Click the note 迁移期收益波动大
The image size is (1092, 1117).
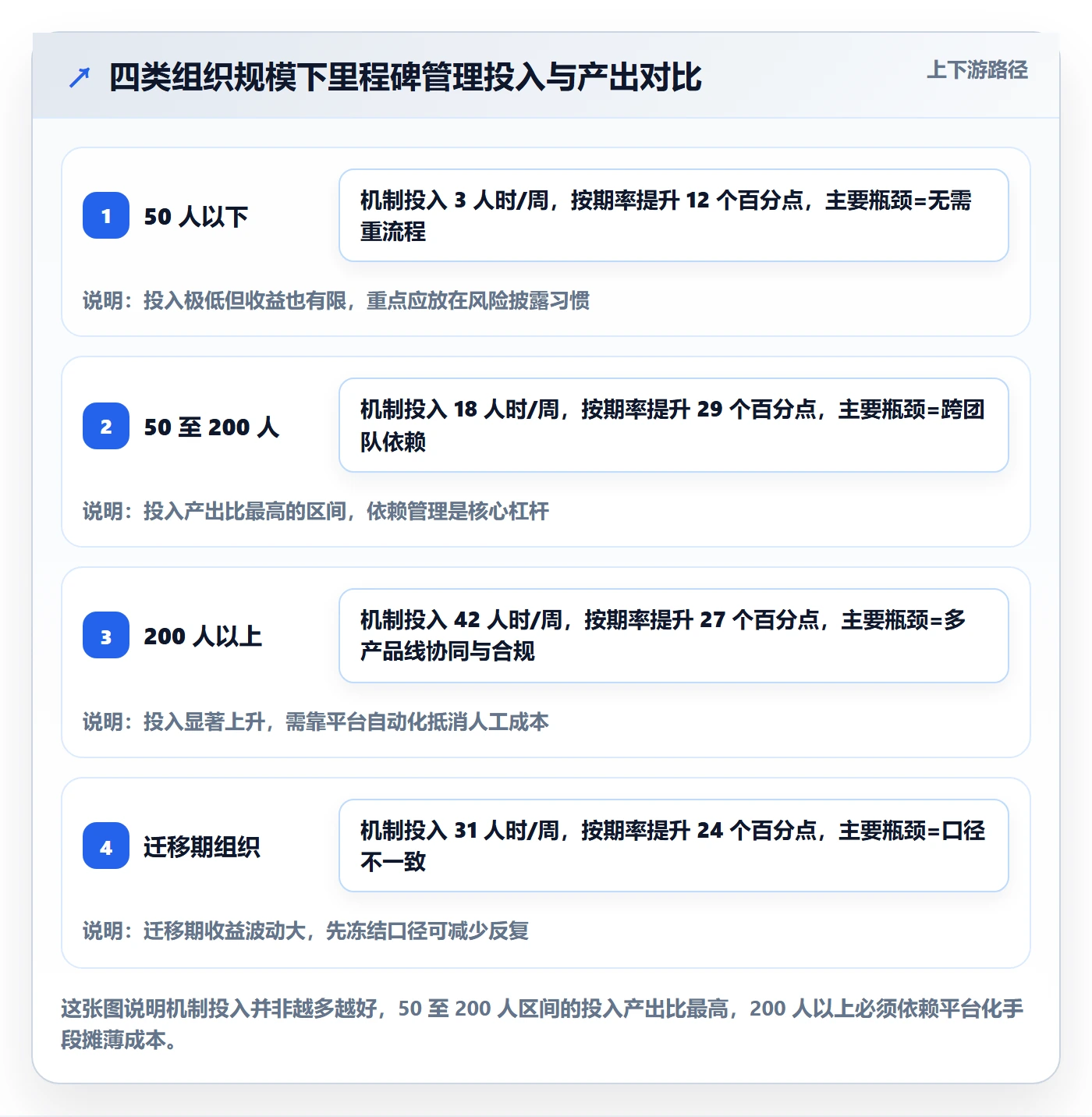point(306,931)
